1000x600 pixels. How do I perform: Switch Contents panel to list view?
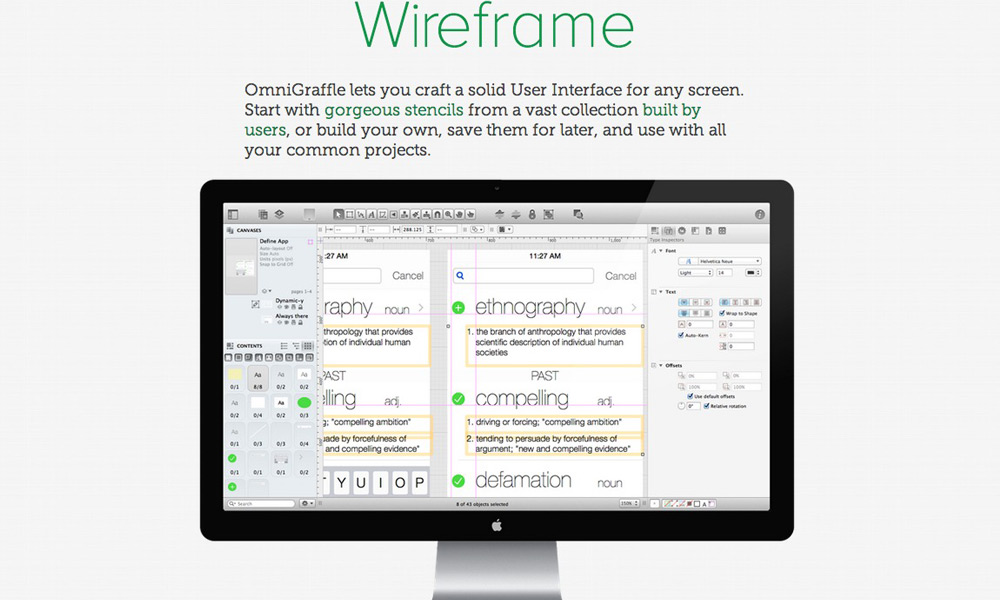click(284, 346)
